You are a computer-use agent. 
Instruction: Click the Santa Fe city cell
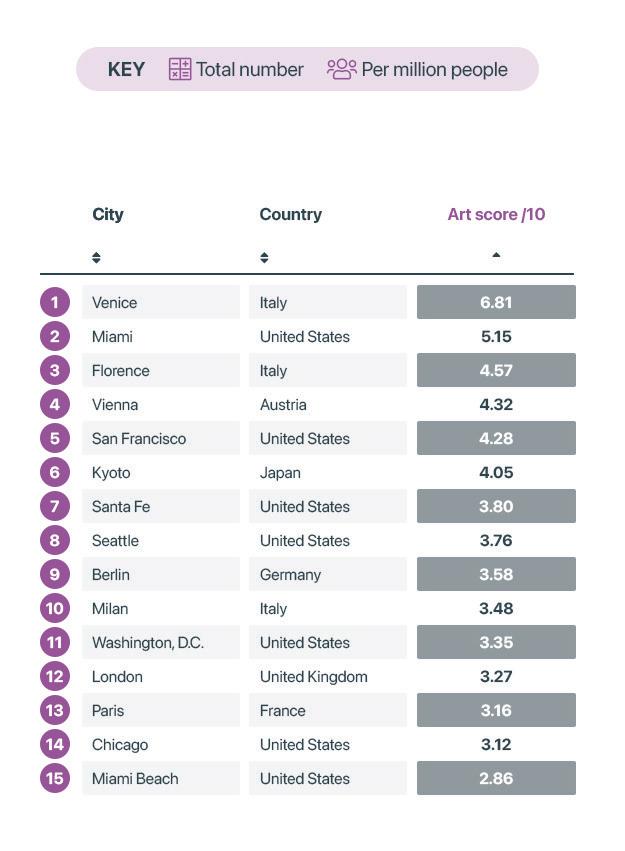tap(160, 506)
